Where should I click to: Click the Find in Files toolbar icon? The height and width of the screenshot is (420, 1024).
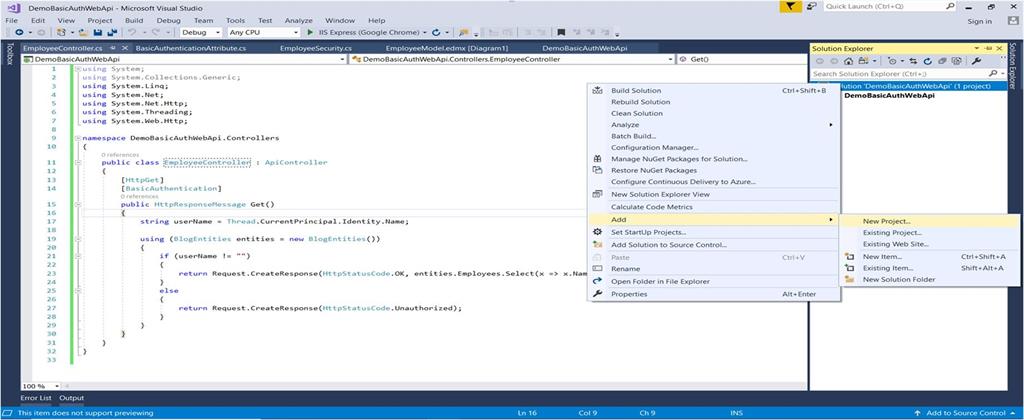(463, 32)
